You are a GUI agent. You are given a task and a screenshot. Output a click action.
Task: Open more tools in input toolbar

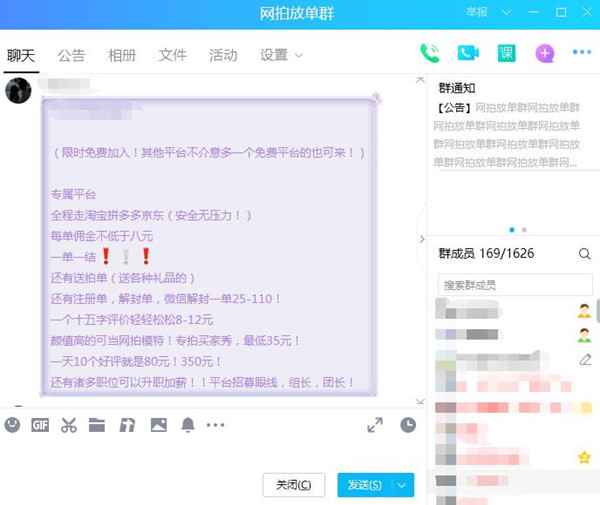tap(215, 425)
